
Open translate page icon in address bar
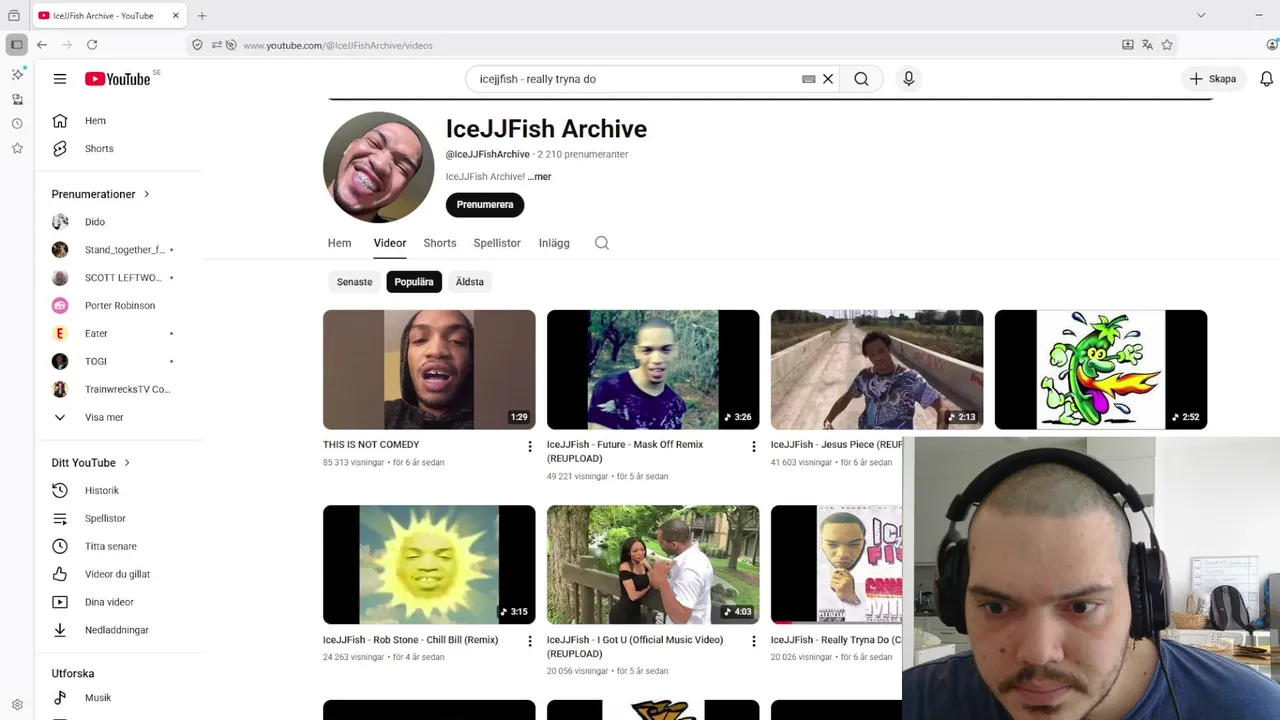(1147, 45)
